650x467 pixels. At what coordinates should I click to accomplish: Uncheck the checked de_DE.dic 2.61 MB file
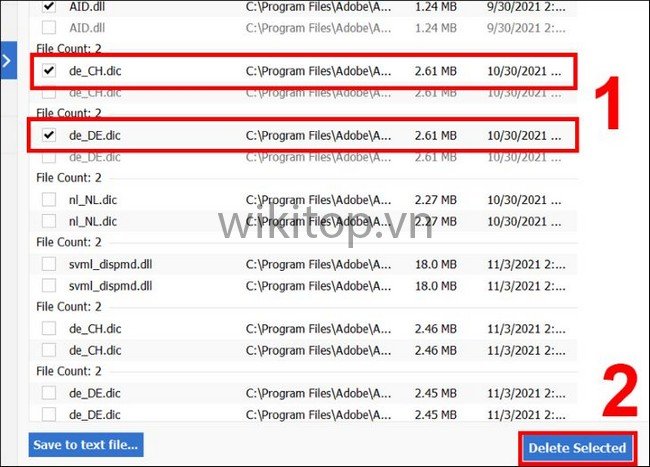point(49,135)
